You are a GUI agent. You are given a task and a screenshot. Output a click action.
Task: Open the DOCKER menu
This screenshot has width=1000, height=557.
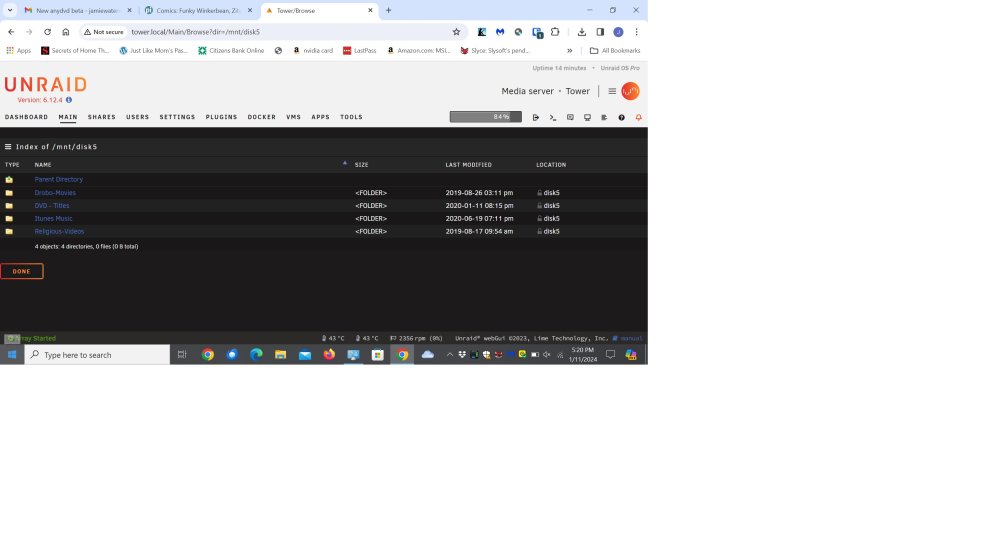coord(262,117)
